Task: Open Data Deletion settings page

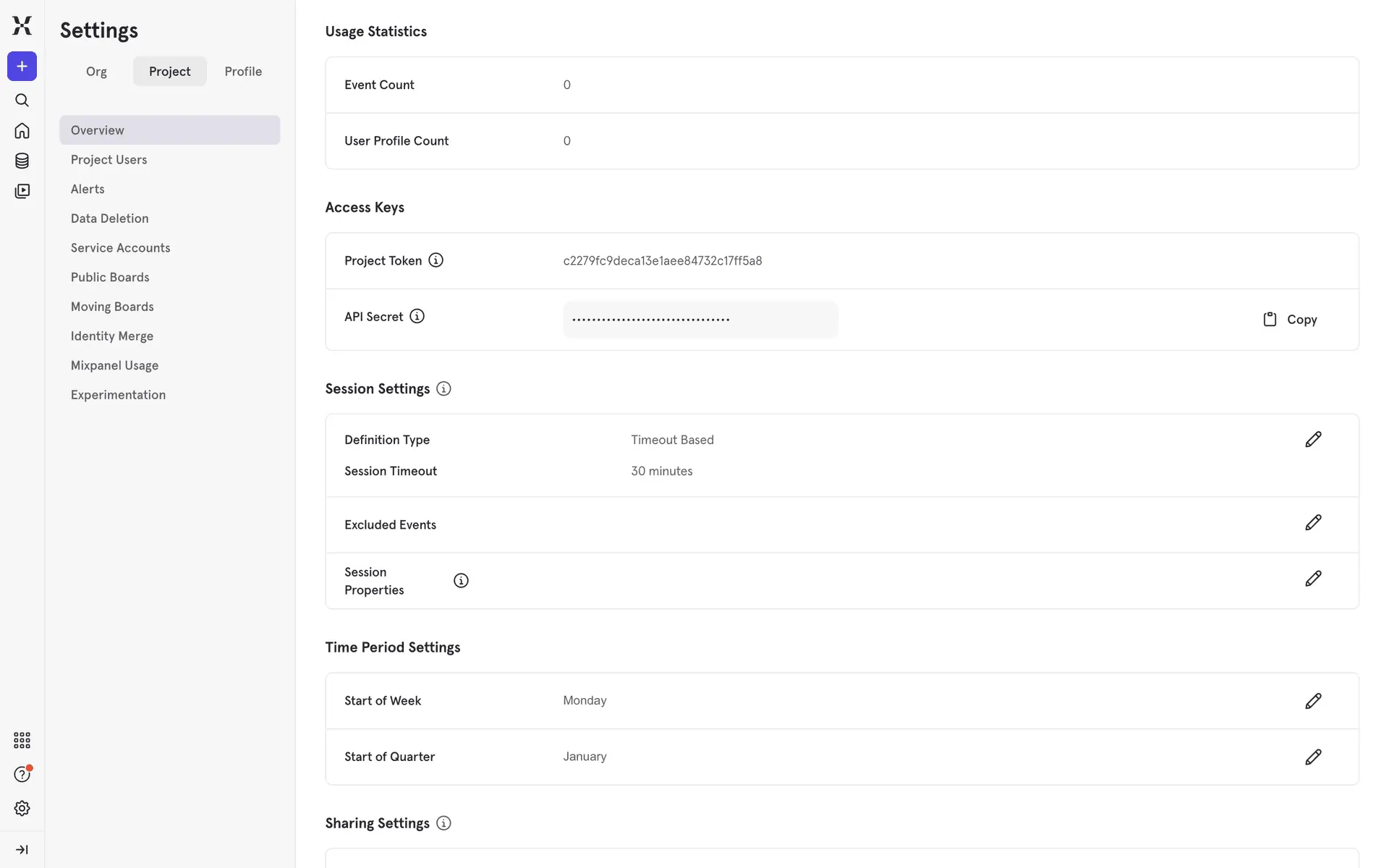Action: pyautogui.click(x=110, y=218)
